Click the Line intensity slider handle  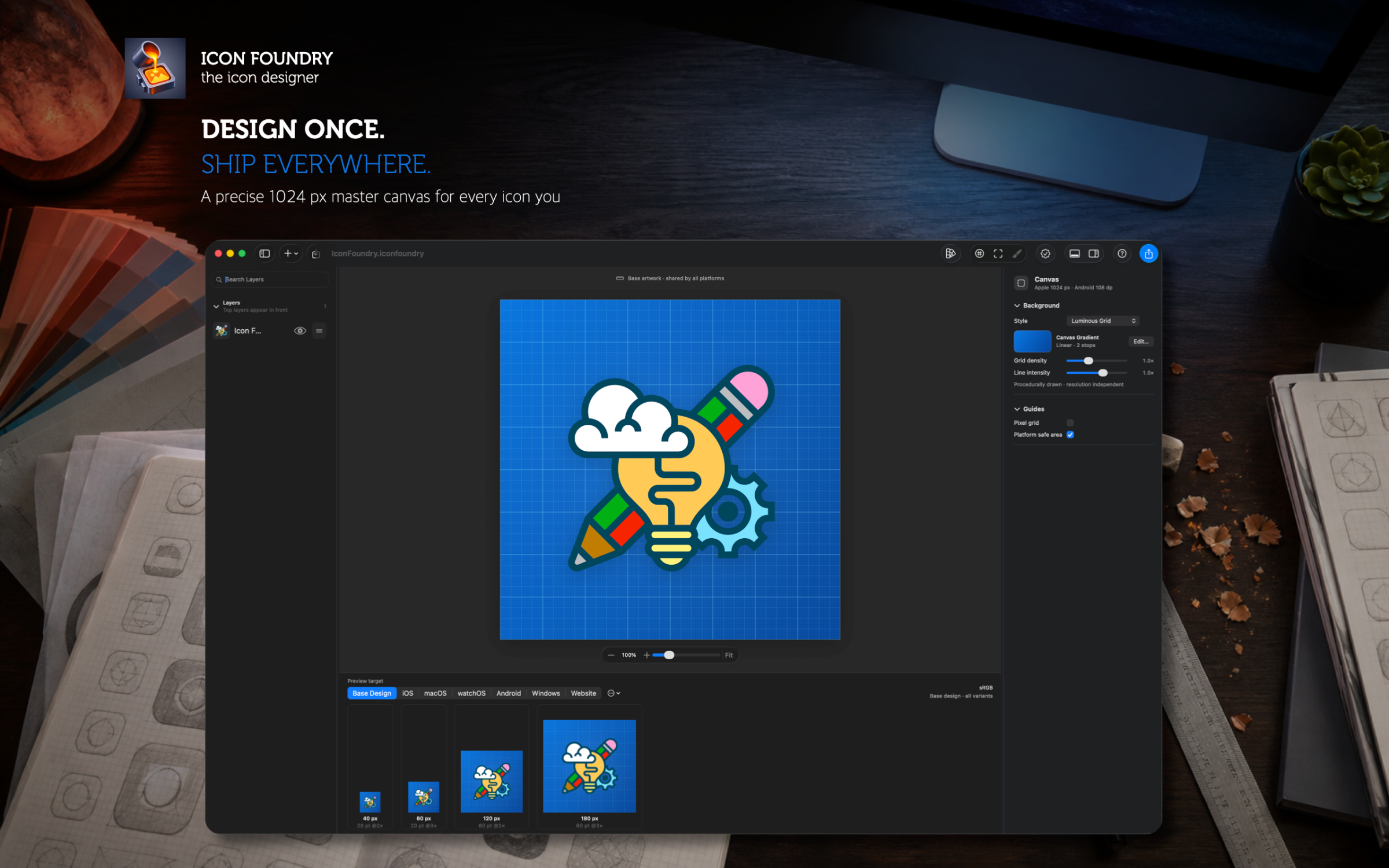(x=1103, y=373)
